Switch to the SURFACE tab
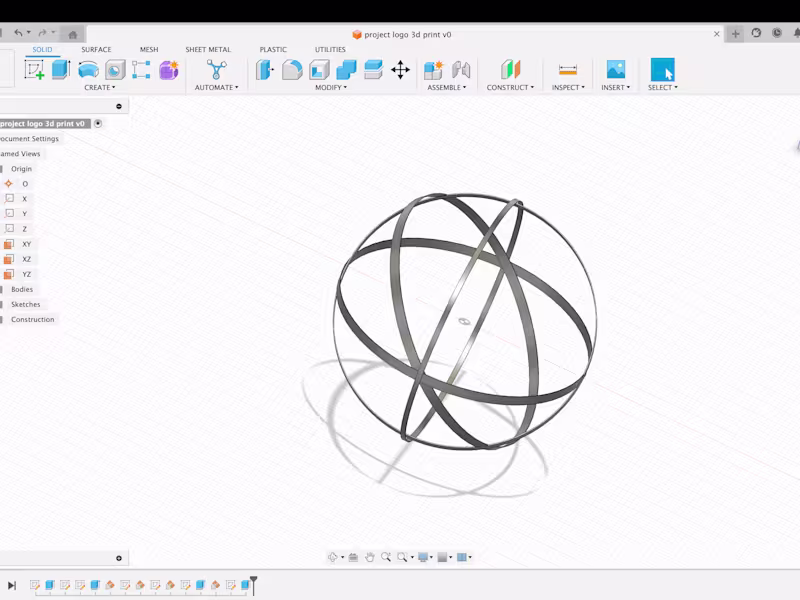 96,49
